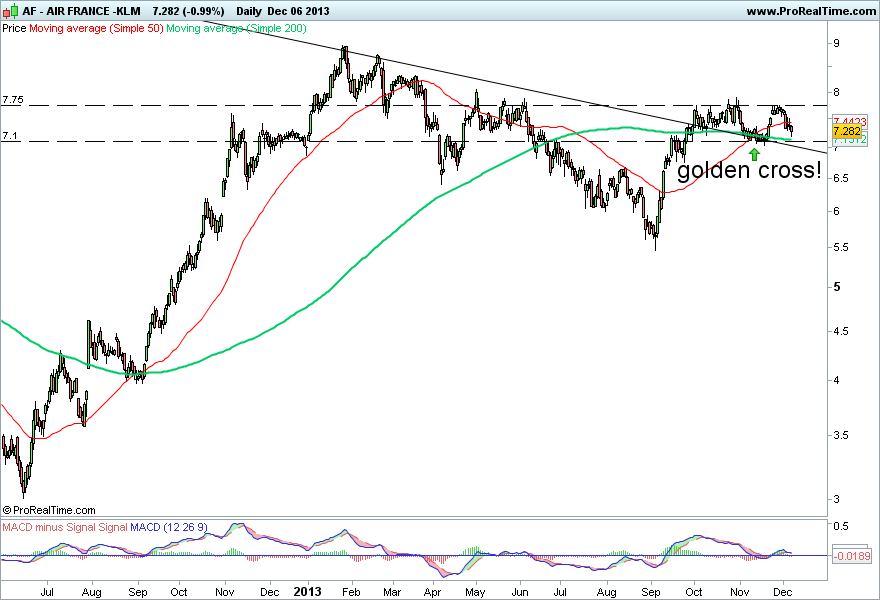Click the '3.5' tick on the price axis
This screenshot has height=600, width=880.
coord(840,435)
